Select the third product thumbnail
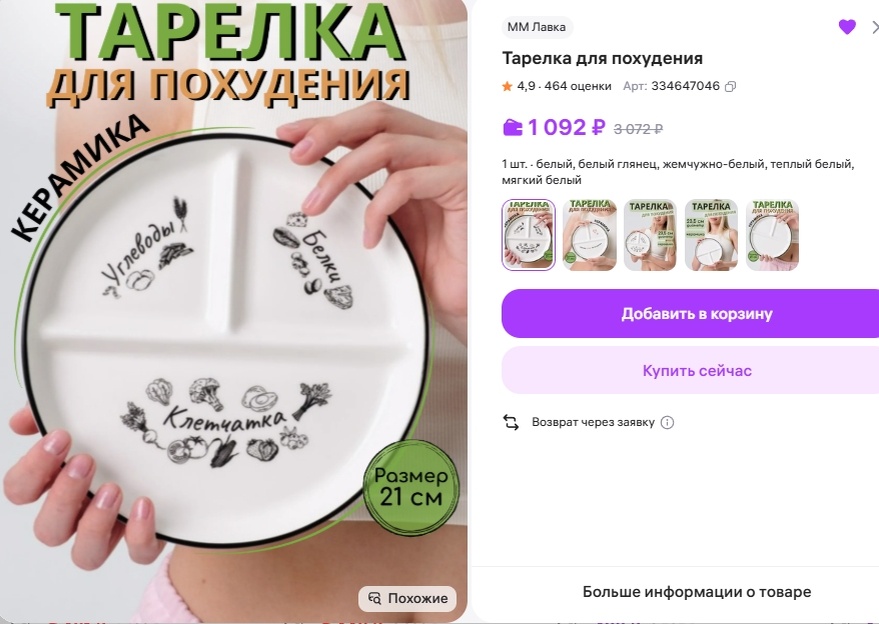Screen dimensions: 879x624 click(x=650, y=235)
